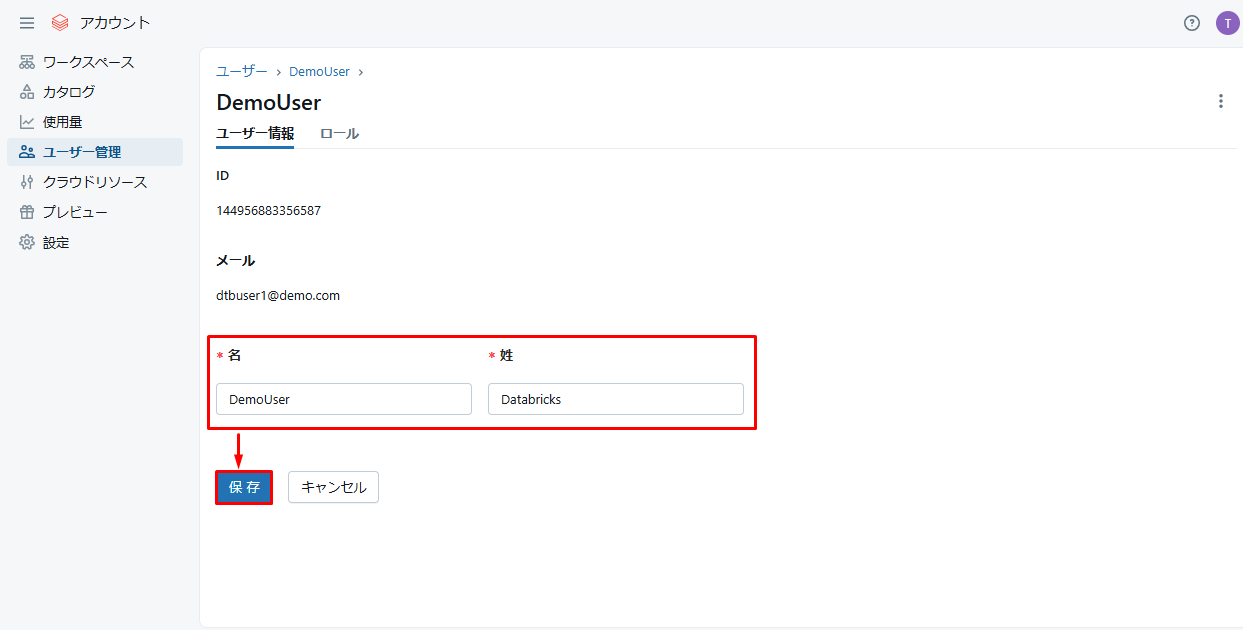Click the 保存 button
The image size is (1244, 630).
(x=244, y=487)
